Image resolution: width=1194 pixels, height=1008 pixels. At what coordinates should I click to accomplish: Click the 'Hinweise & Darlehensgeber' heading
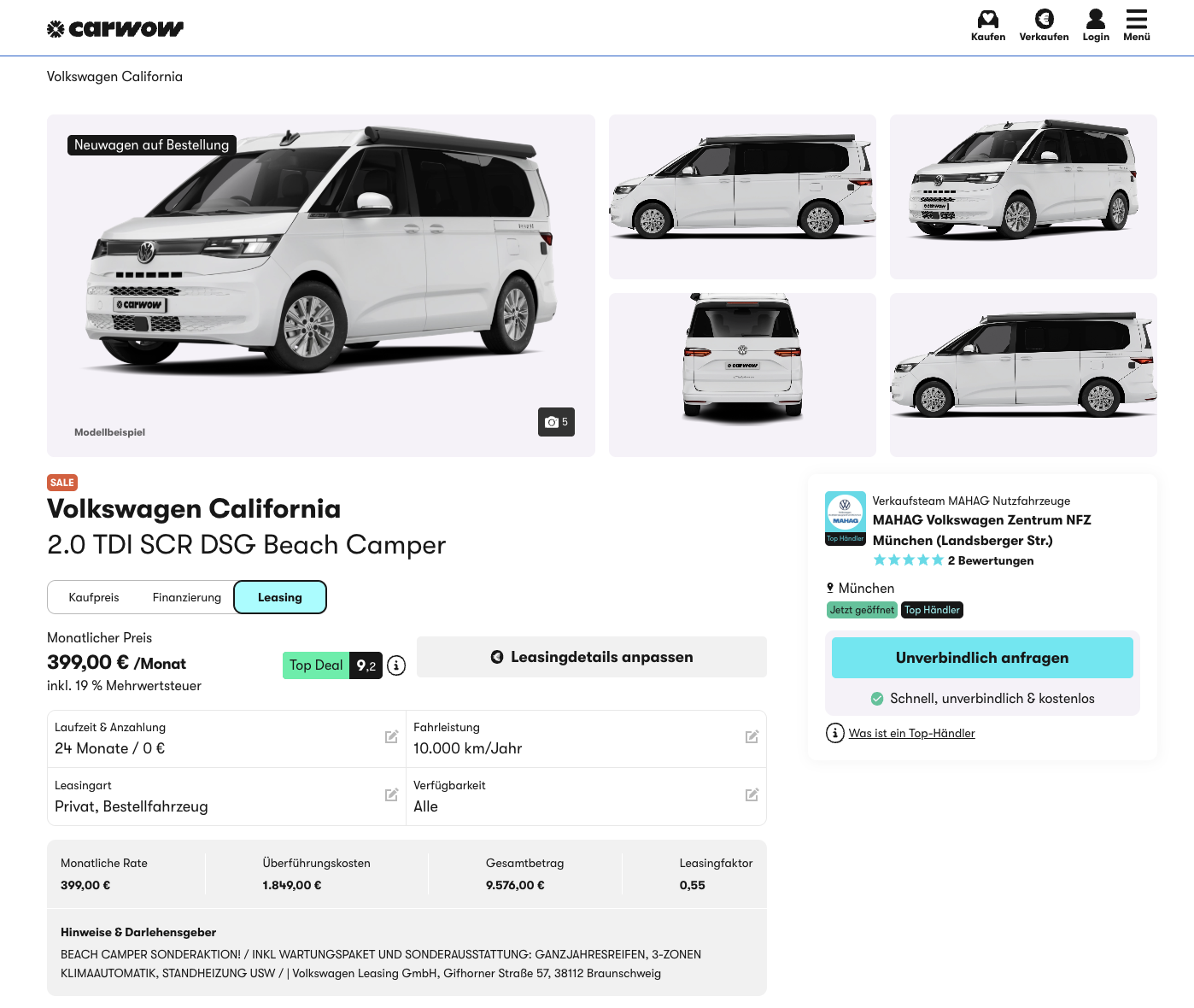click(138, 932)
